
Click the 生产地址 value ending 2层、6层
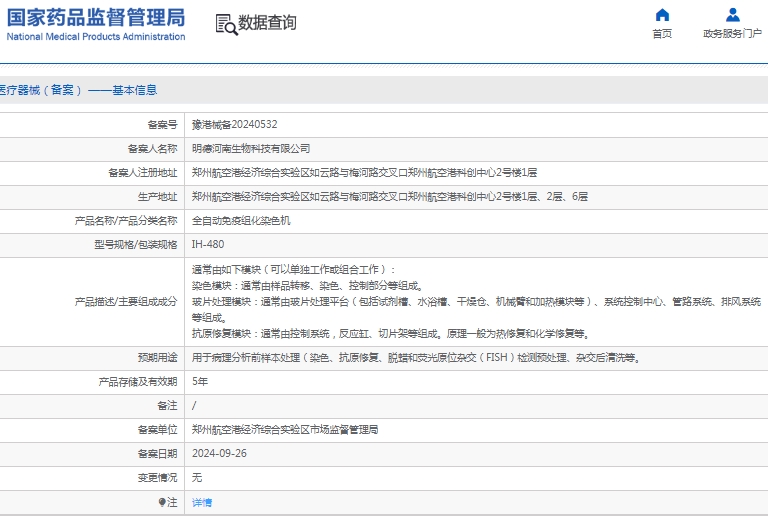click(390, 197)
